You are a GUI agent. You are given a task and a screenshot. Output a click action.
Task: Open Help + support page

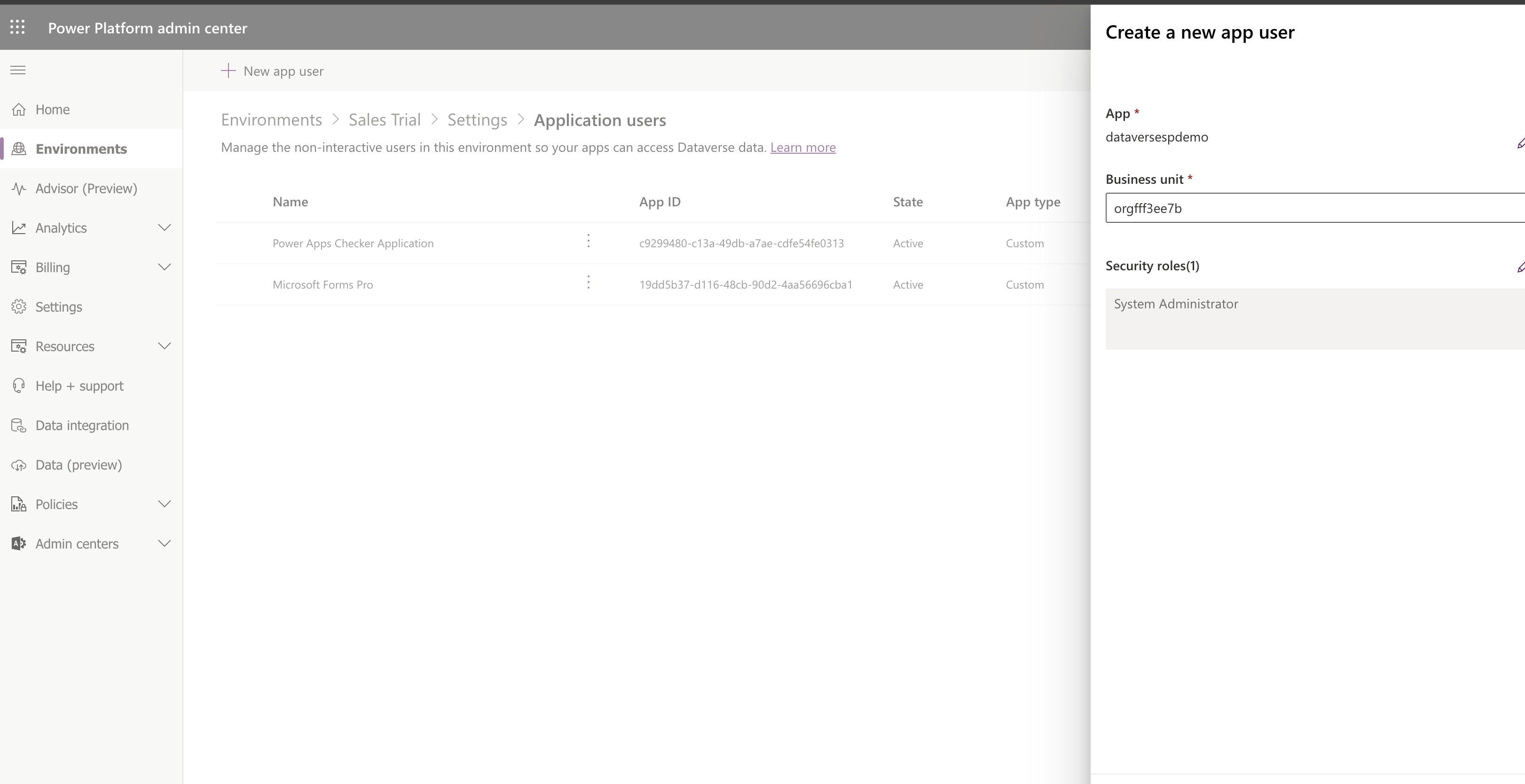tap(91, 386)
